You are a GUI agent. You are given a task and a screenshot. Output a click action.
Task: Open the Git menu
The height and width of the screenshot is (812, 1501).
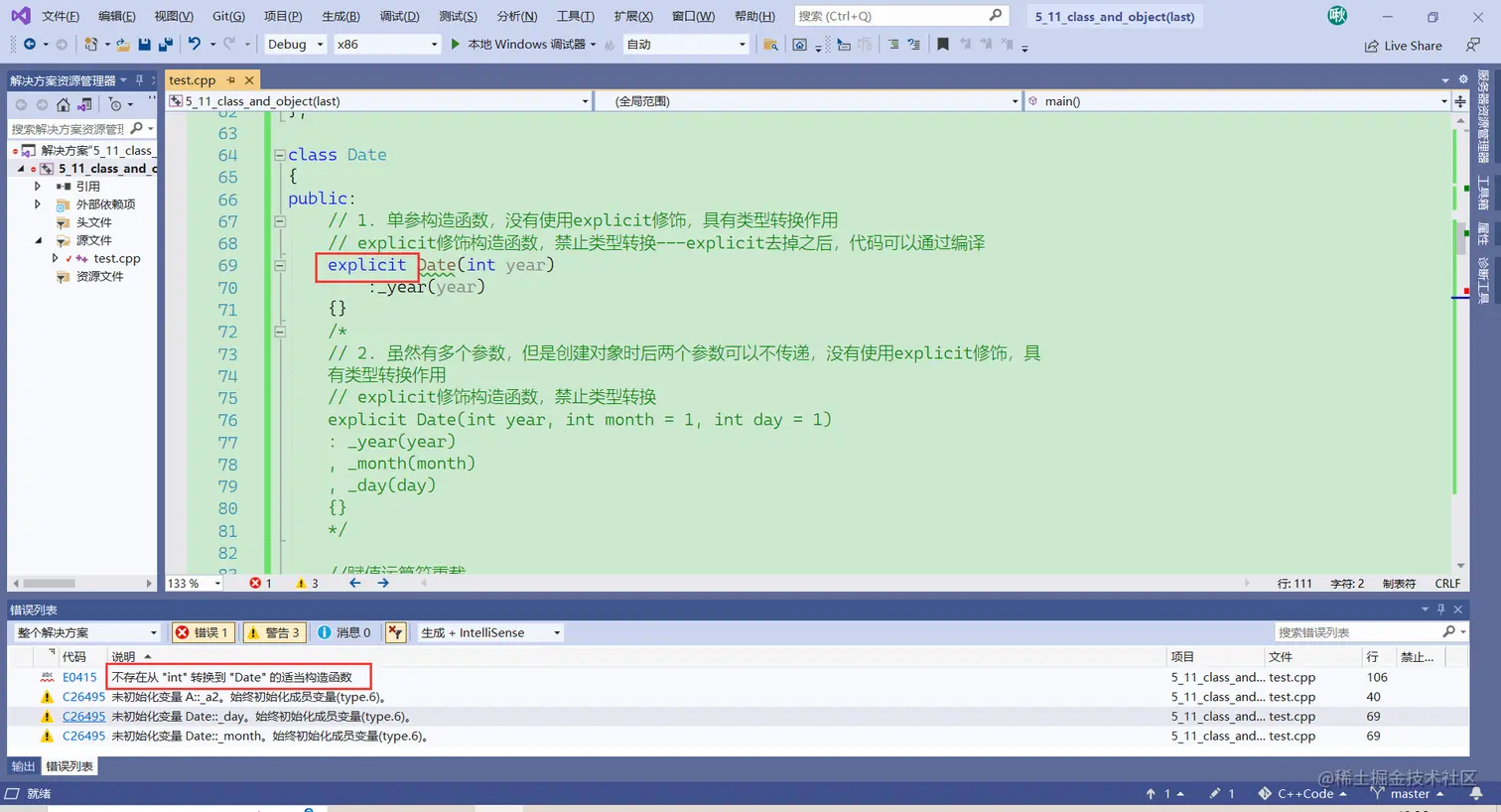(228, 16)
